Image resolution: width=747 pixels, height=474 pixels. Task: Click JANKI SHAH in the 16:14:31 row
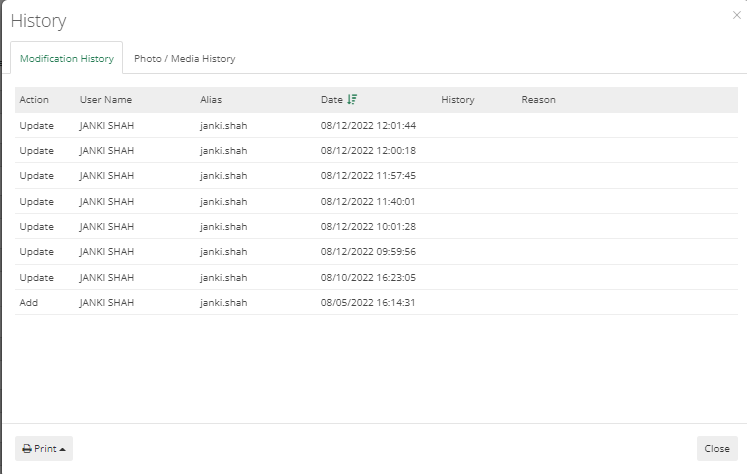[x=107, y=303]
